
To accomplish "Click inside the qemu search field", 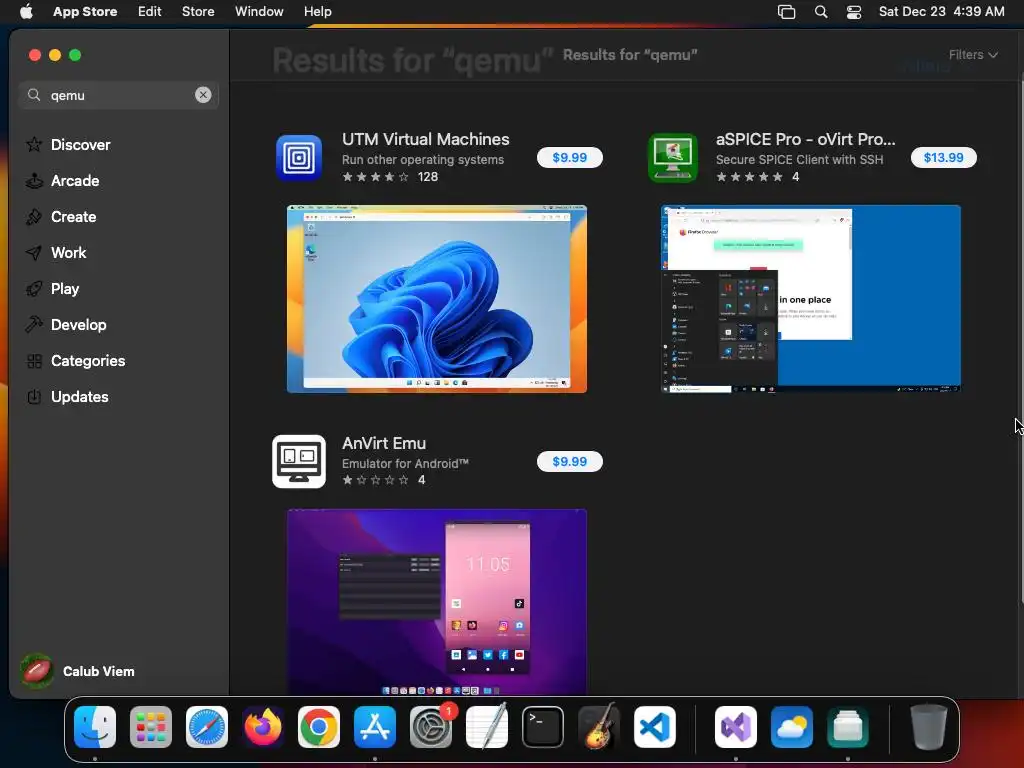I will point(119,95).
